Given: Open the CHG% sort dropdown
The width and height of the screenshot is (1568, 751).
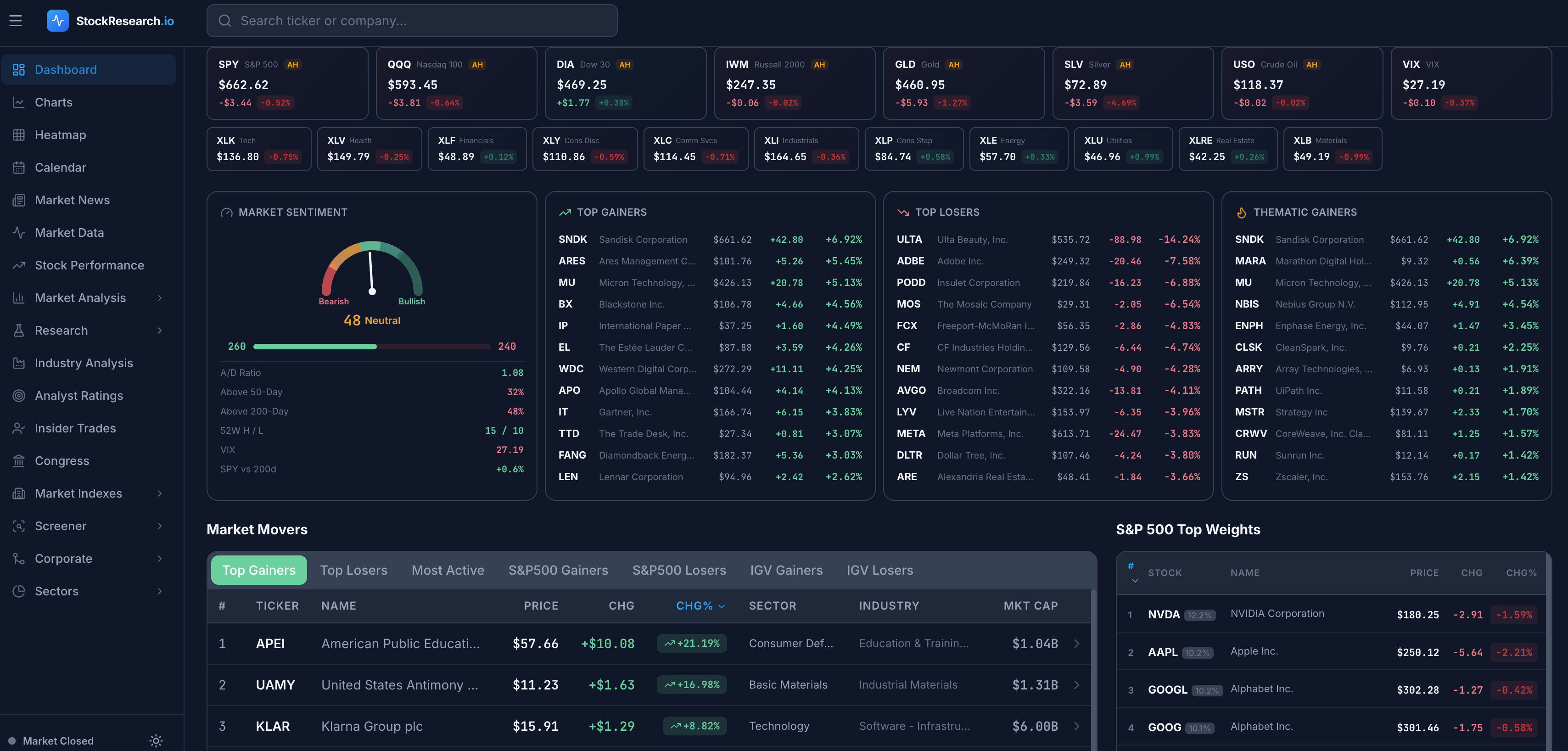Looking at the screenshot, I should (699, 605).
